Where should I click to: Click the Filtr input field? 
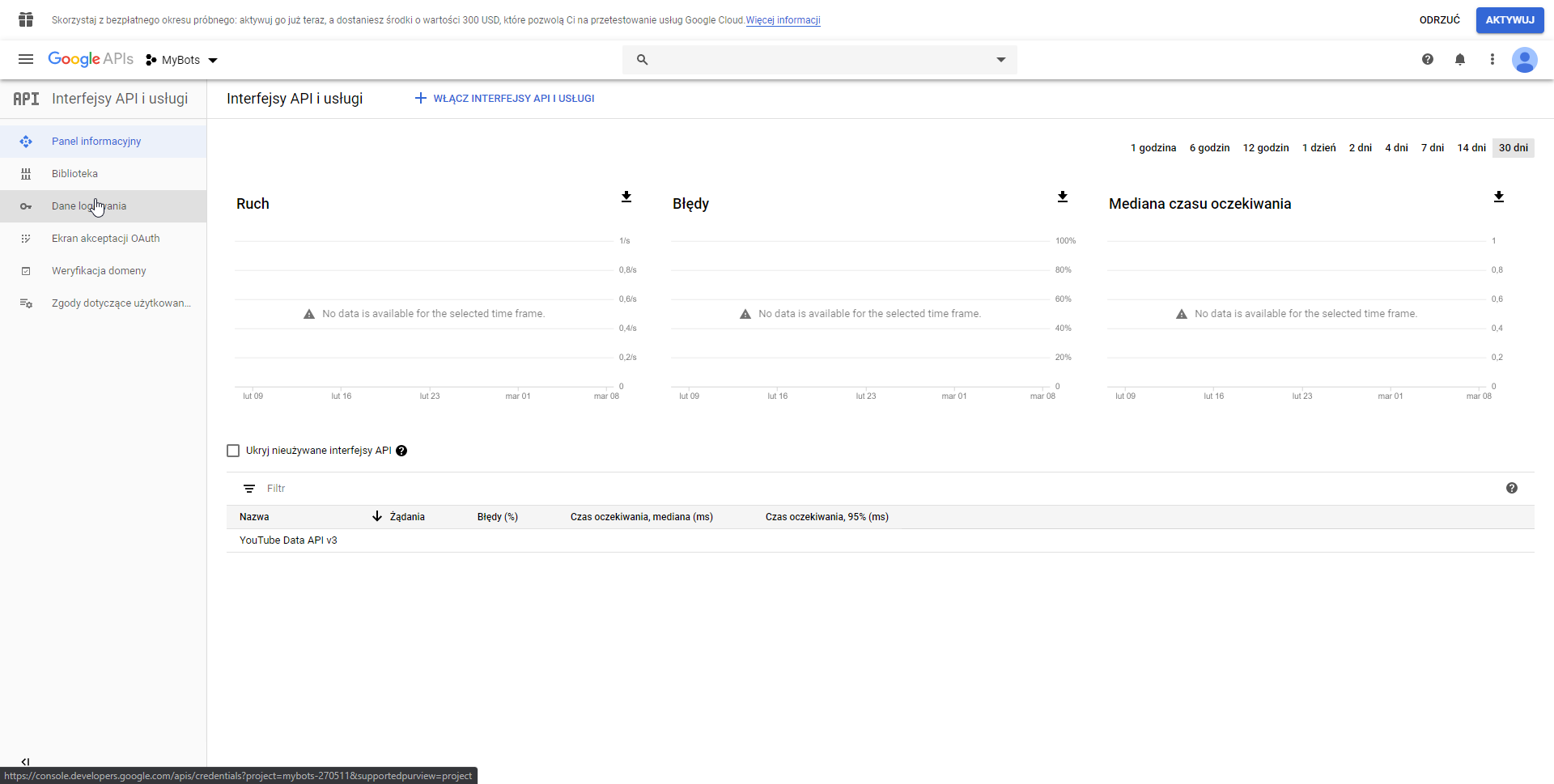tap(486, 489)
